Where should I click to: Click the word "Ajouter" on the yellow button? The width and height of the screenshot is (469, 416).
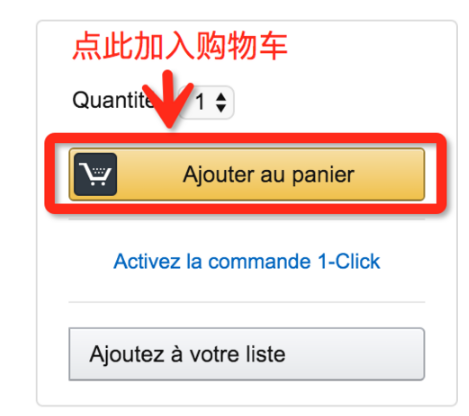pyautogui.click(x=219, y=175)
